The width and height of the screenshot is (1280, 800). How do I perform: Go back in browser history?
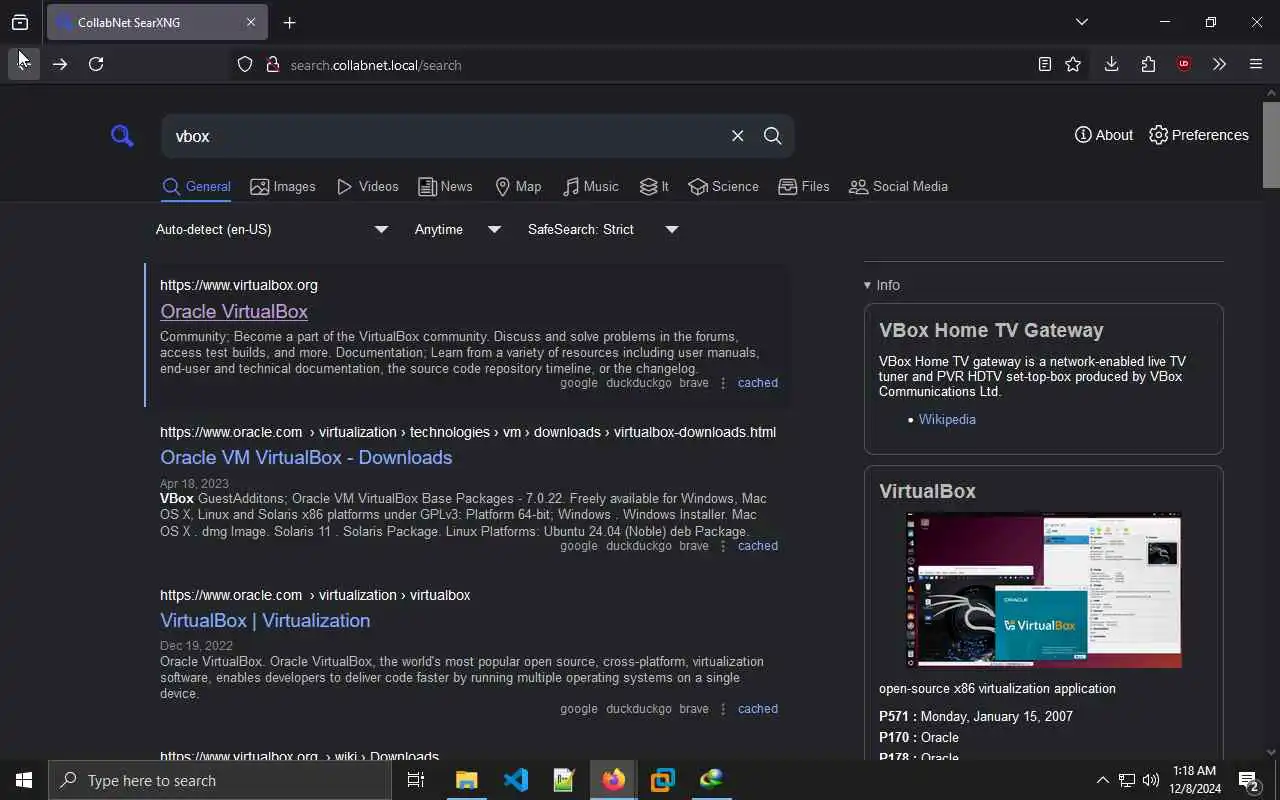pos(24,64)
